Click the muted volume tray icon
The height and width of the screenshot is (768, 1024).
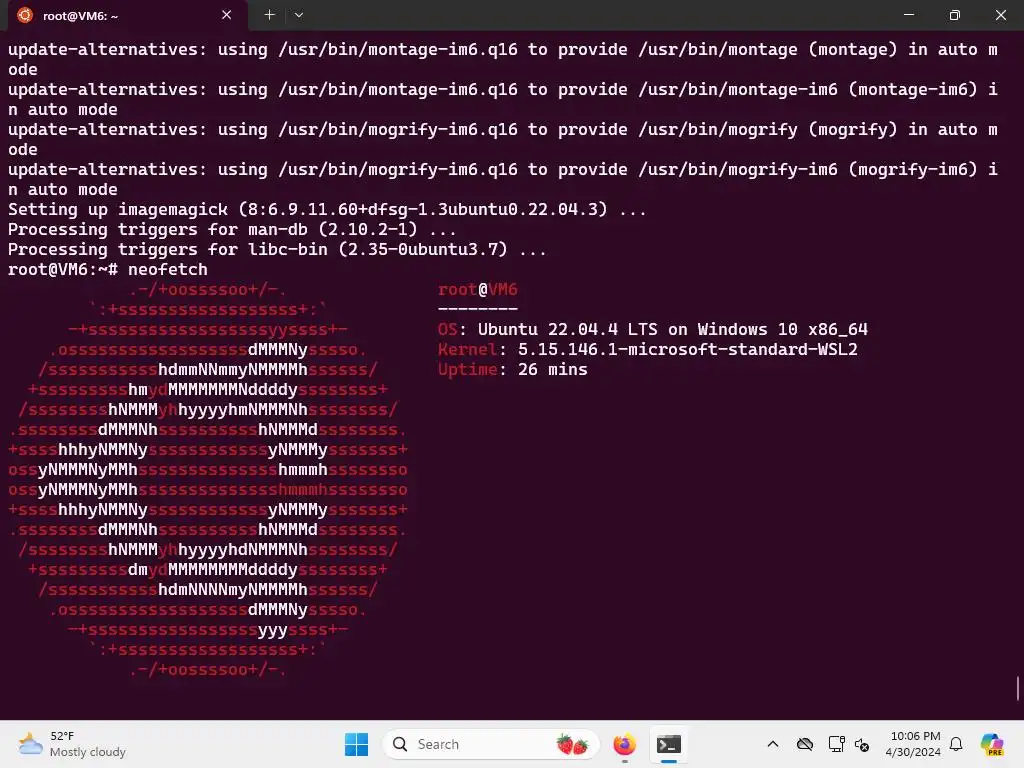pyautogui.click(x=862, y=744)
